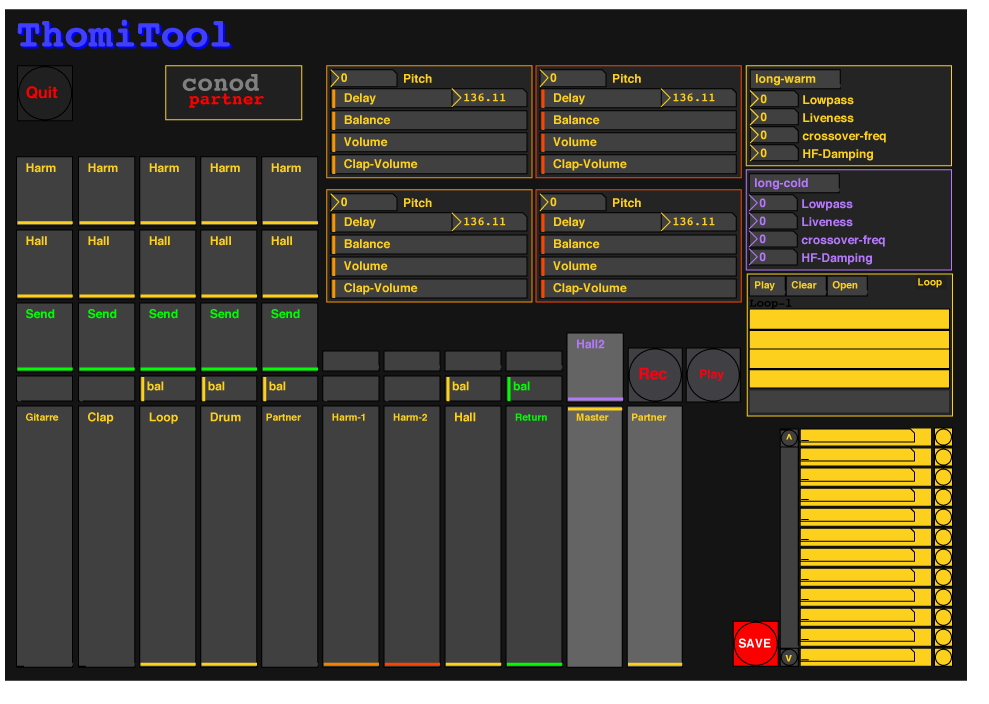The height and width of the screenshot is (704, 989).
Task: Click the Clear button in the Loop panel
Action: coord(805,286)
